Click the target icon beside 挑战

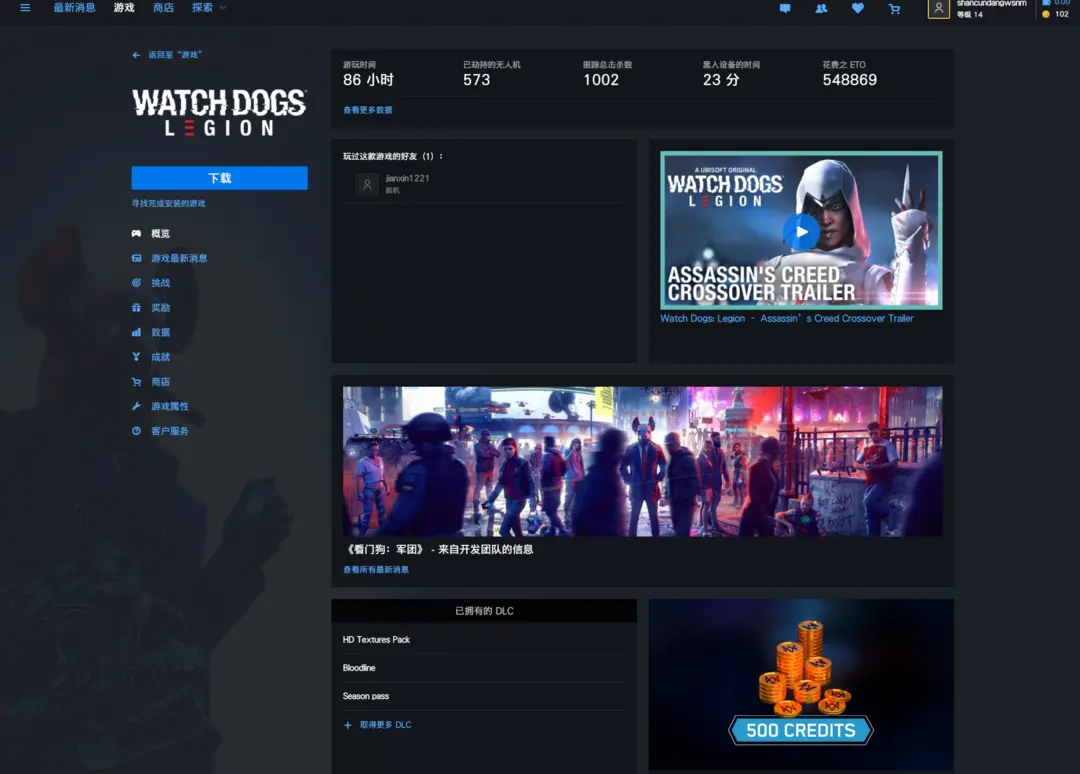pyautogui.click(x=136, y=283)
